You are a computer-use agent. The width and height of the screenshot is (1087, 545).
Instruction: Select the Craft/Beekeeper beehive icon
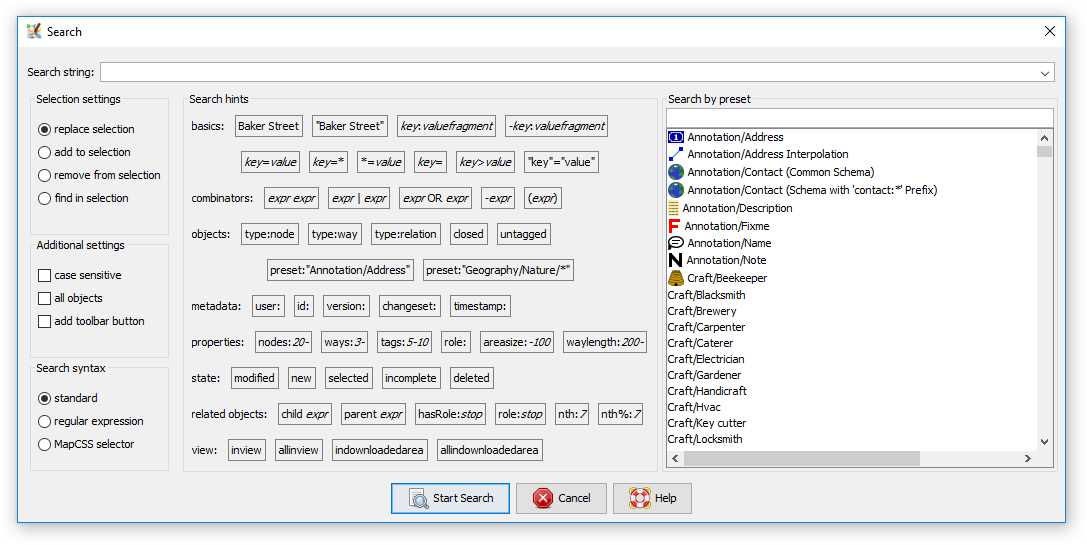[x=675, y=278]
